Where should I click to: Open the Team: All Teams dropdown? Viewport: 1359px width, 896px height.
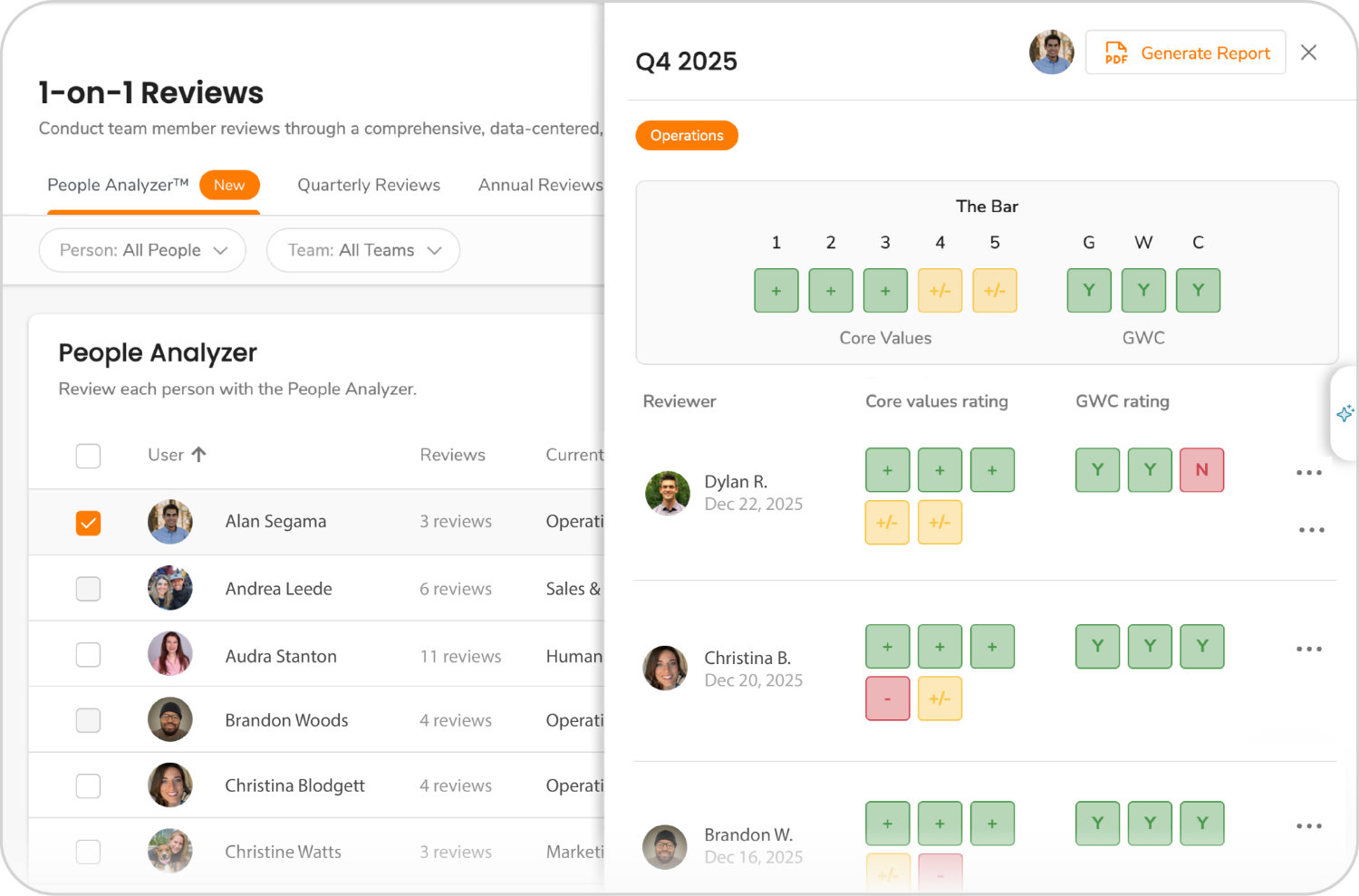tap(362, 250)
